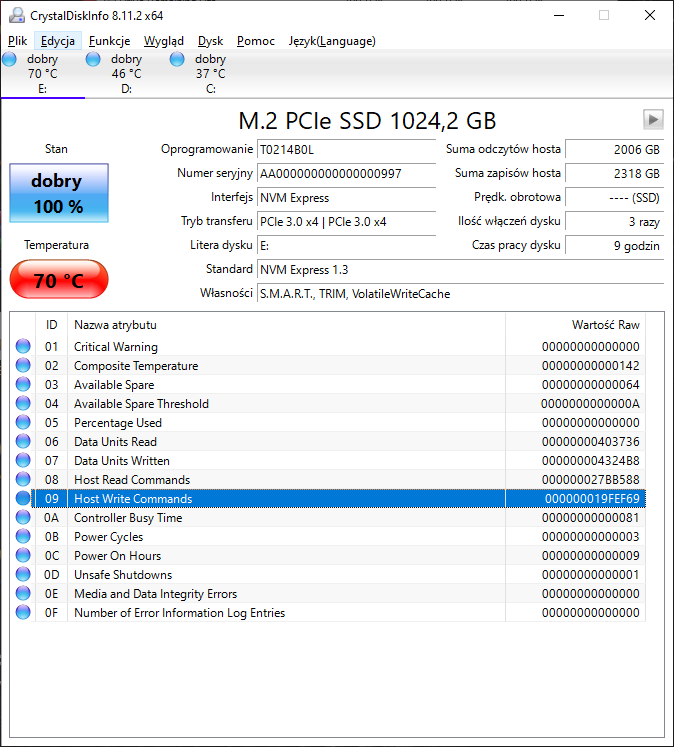Image resolution: width=674 pixels, height=747 pixels.
Task: Click raw value 00000000000081
Action: coord(591,518)
